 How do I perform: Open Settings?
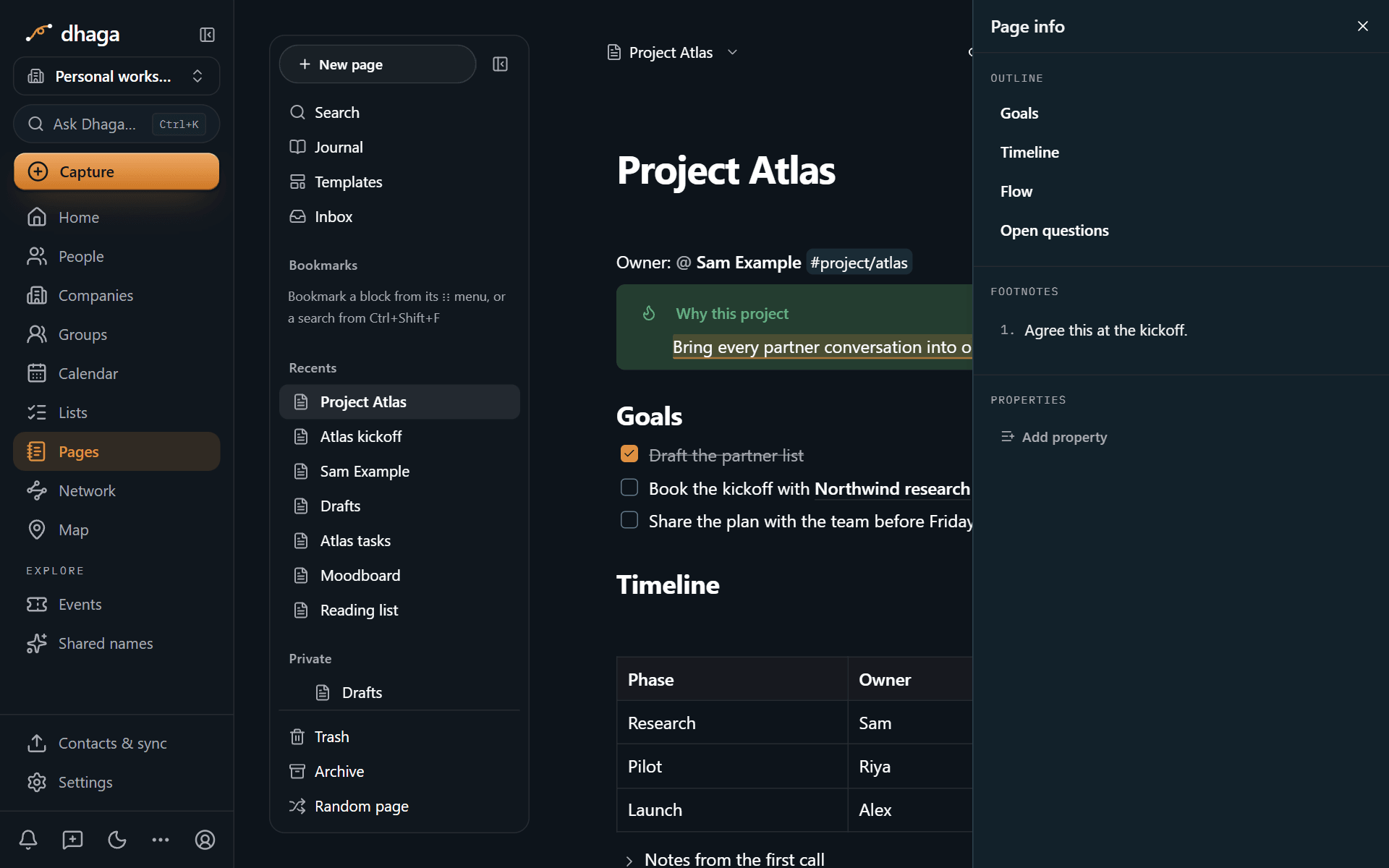click(x=116, y=782)
